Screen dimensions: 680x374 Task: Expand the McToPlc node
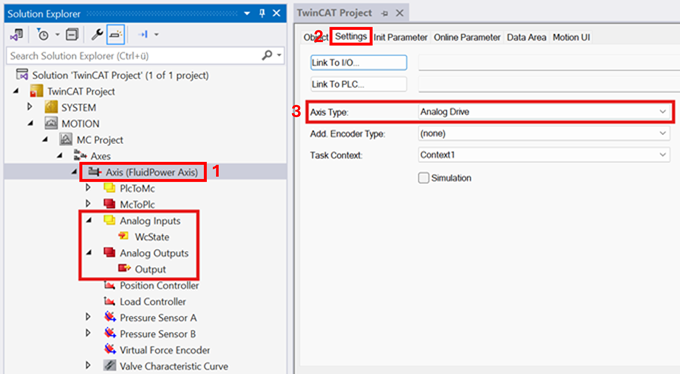(x=88, y=203)
